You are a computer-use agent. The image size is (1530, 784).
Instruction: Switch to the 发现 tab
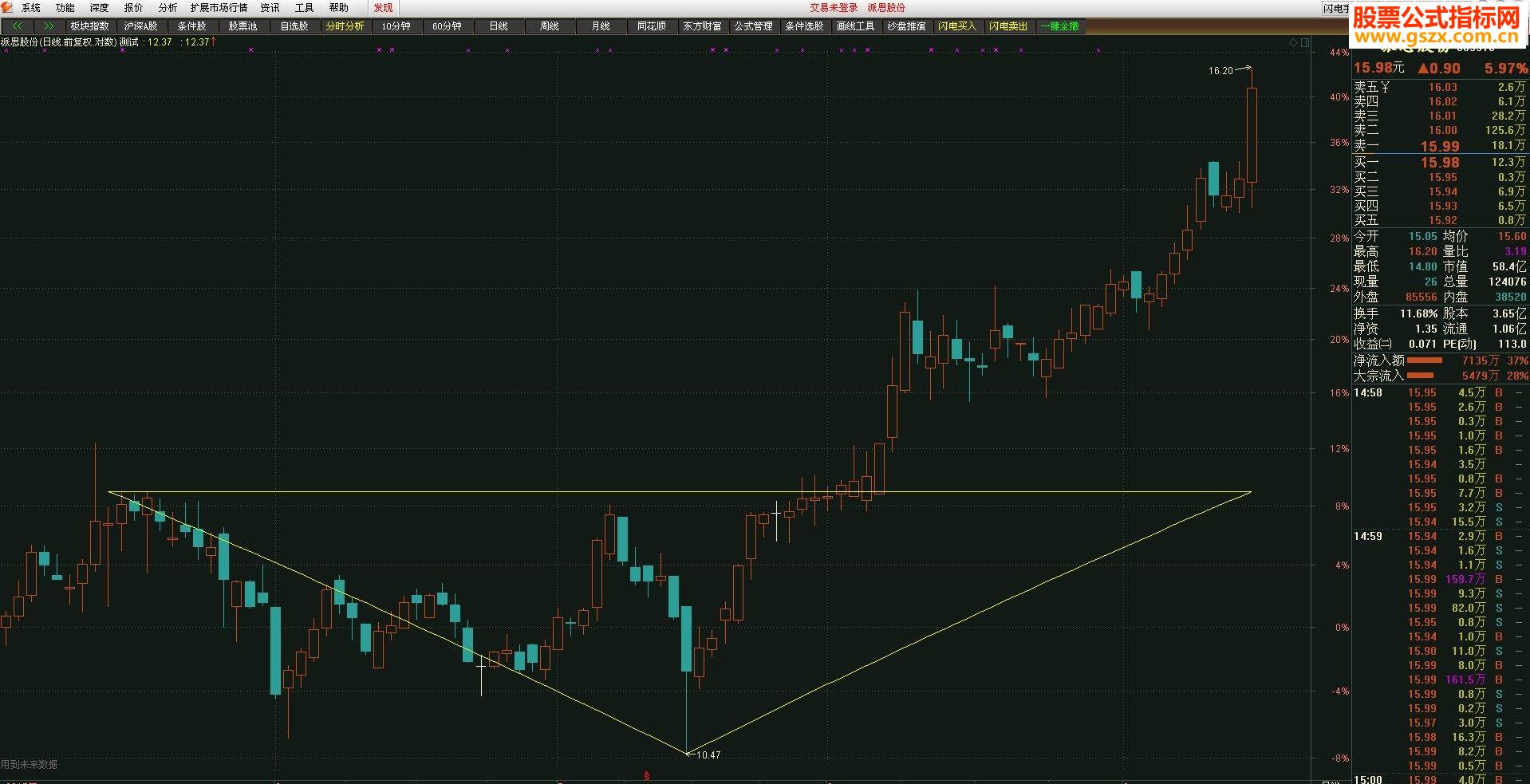(384, 8)
